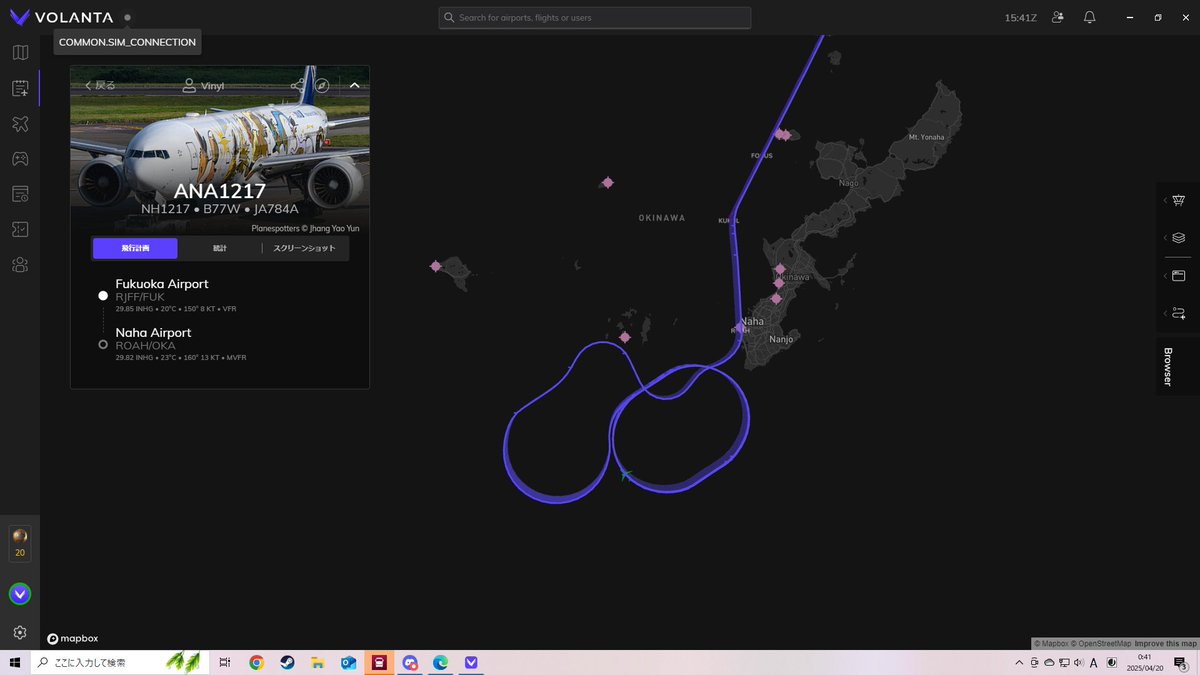The image size is (1200, 675).
Task: Click the Planespotters photo credit
Action: click(305, 228)
